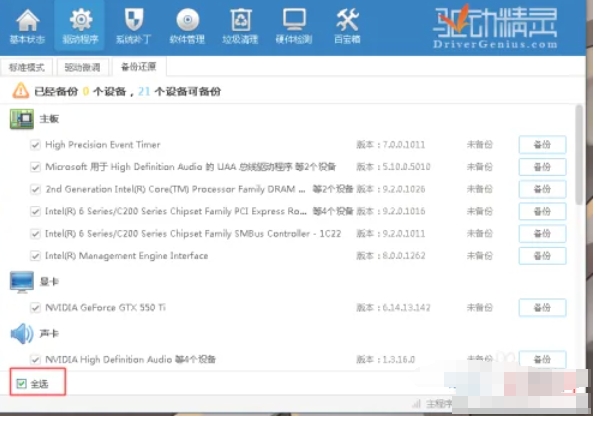Click version text 6.14.13.142
595x423 pixels.
406,308
